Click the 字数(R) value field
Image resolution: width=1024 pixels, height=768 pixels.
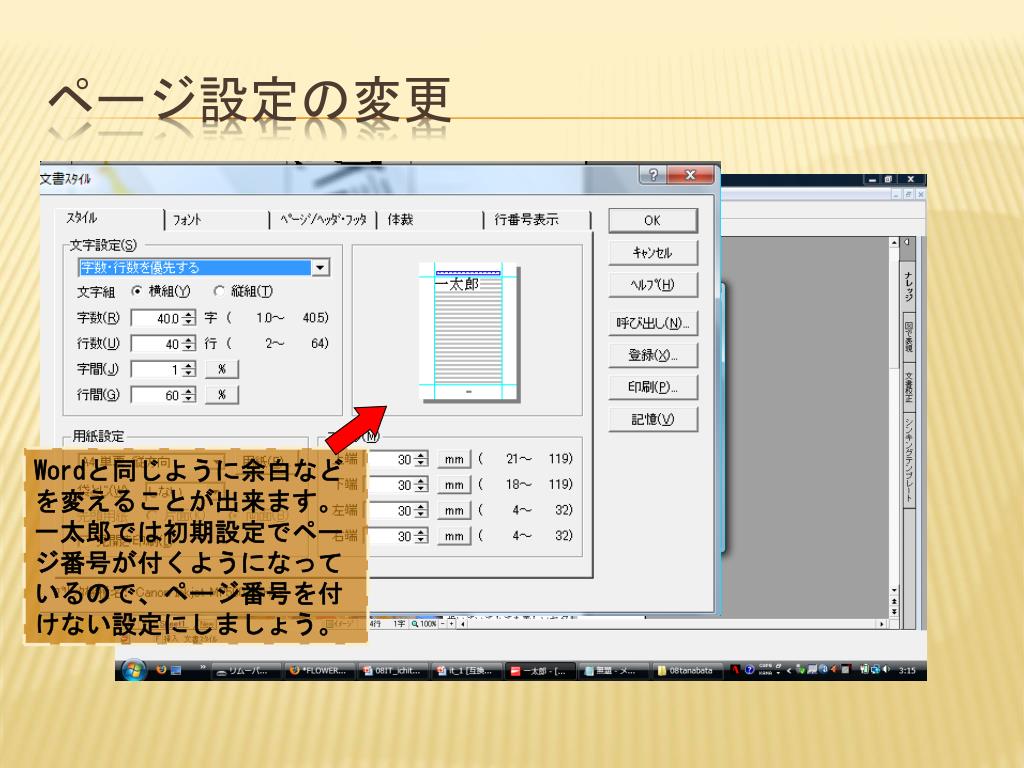(156, 318)
